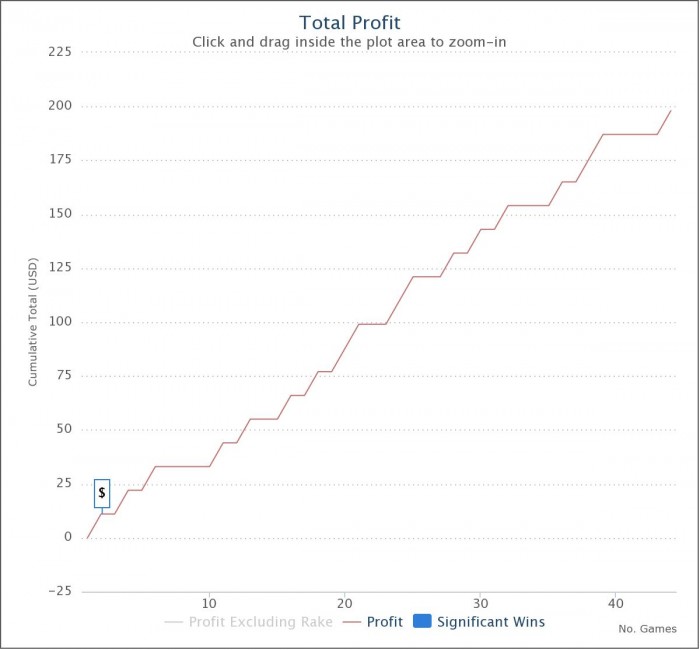This screenshot has width=700, height=650.
Task: Click the −25 y-axis tick label
Action: (59, 592)
